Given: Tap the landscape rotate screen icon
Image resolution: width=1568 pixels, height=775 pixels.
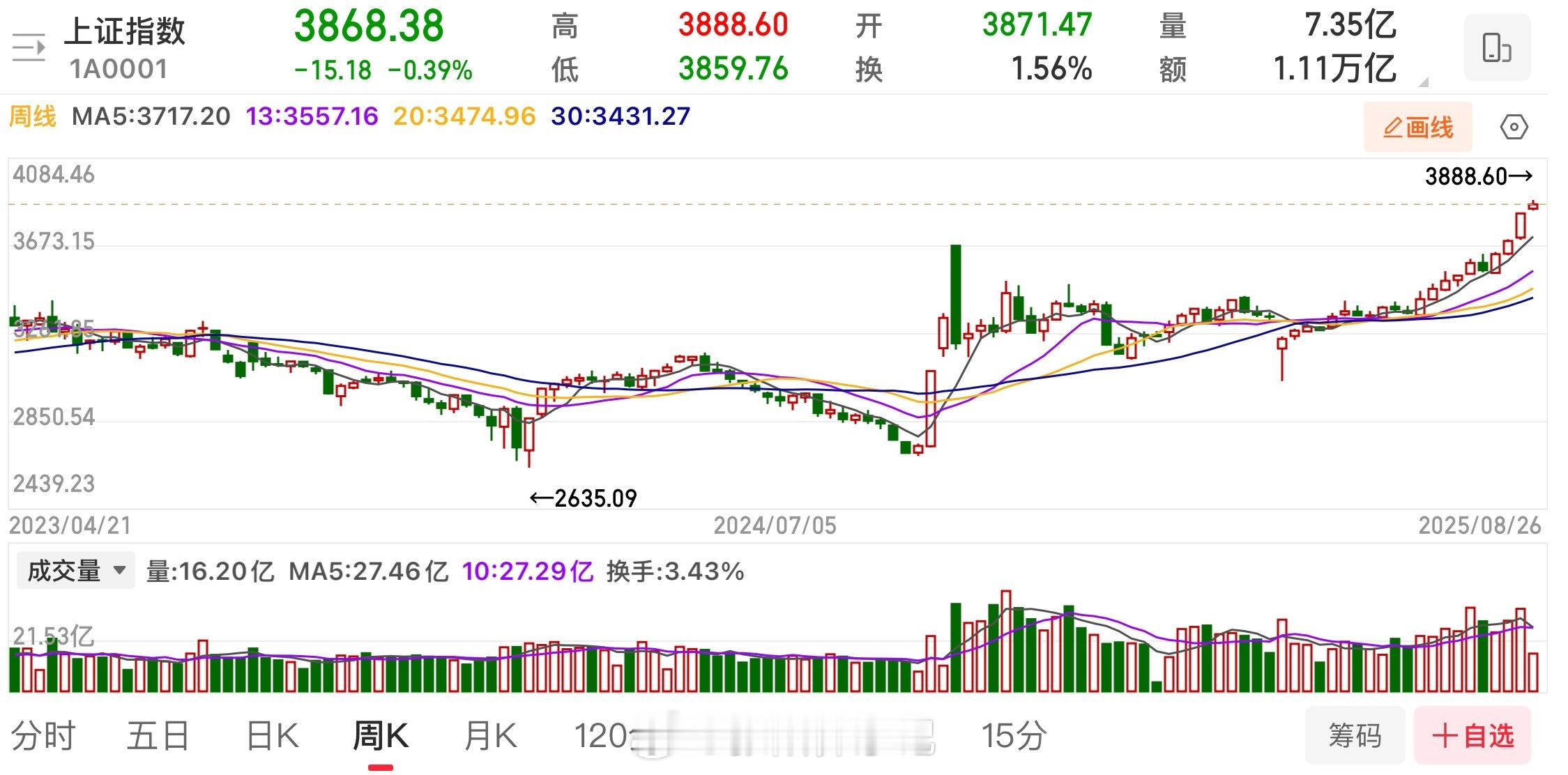Looking at the screenshot, I should [1497, 48].
